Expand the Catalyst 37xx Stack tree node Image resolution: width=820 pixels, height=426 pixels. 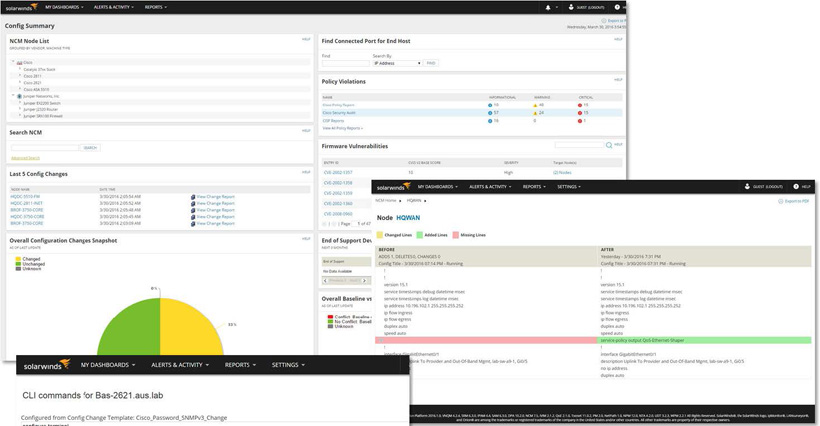click(x=20, y=69)
